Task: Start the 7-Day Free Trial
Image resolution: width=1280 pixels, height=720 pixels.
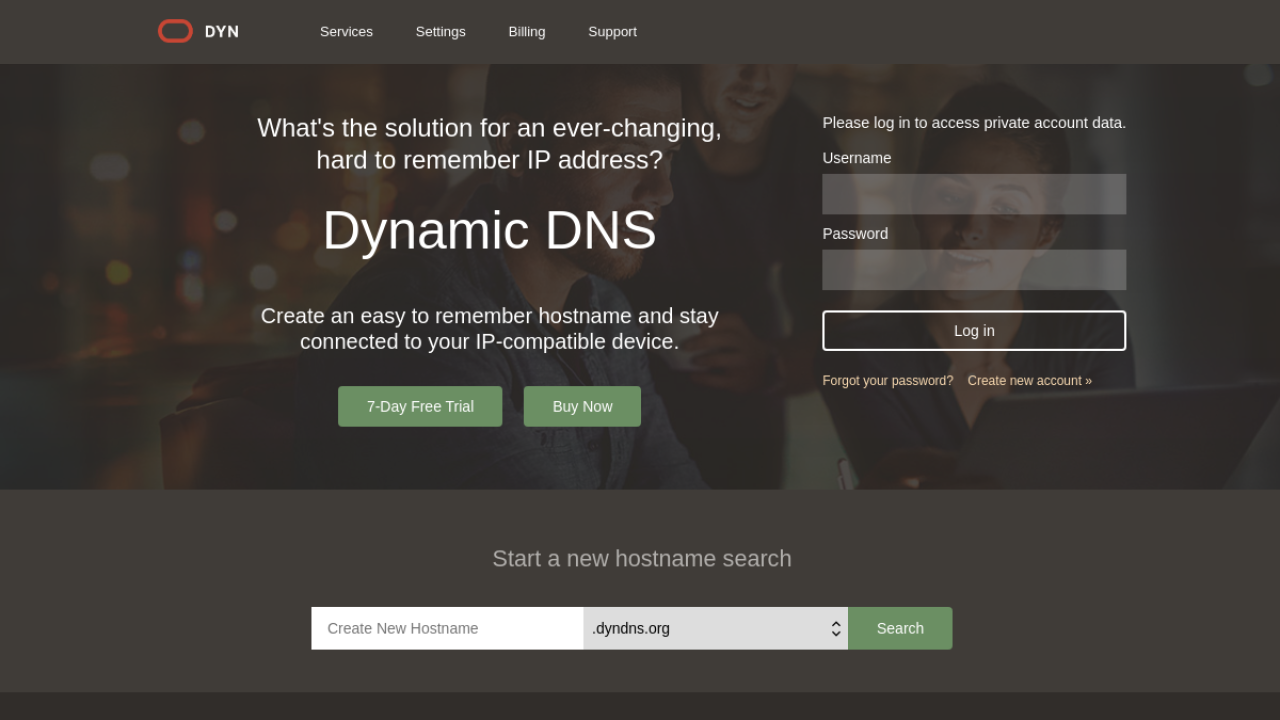Action: click(x=420, y=407)
